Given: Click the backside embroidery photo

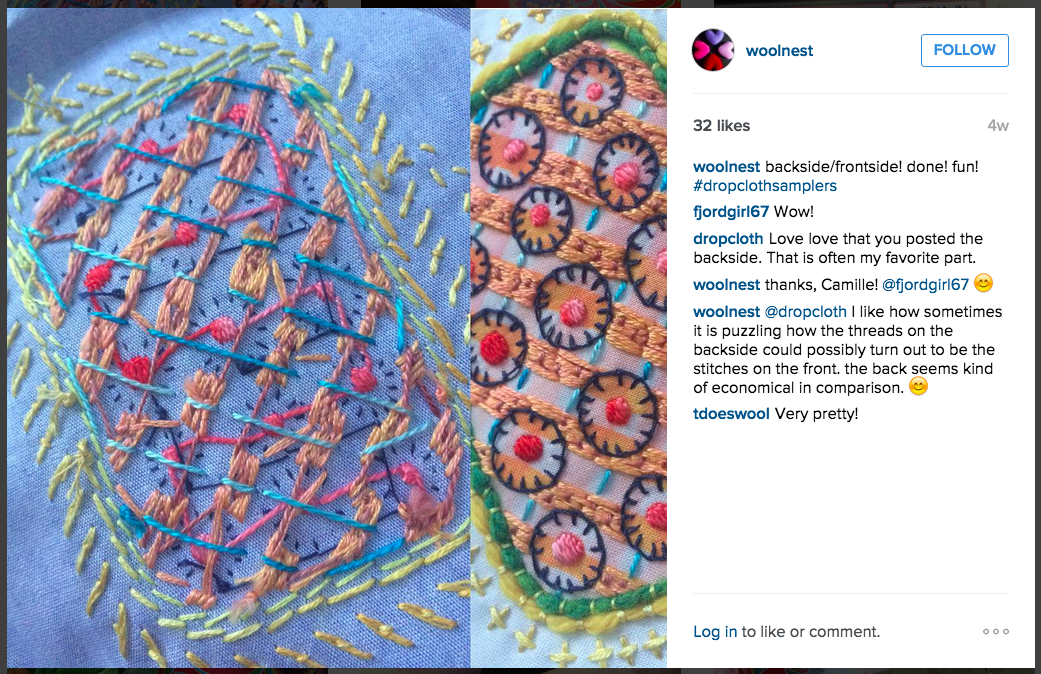Looking at the screenshot, I should pos(238,338).
